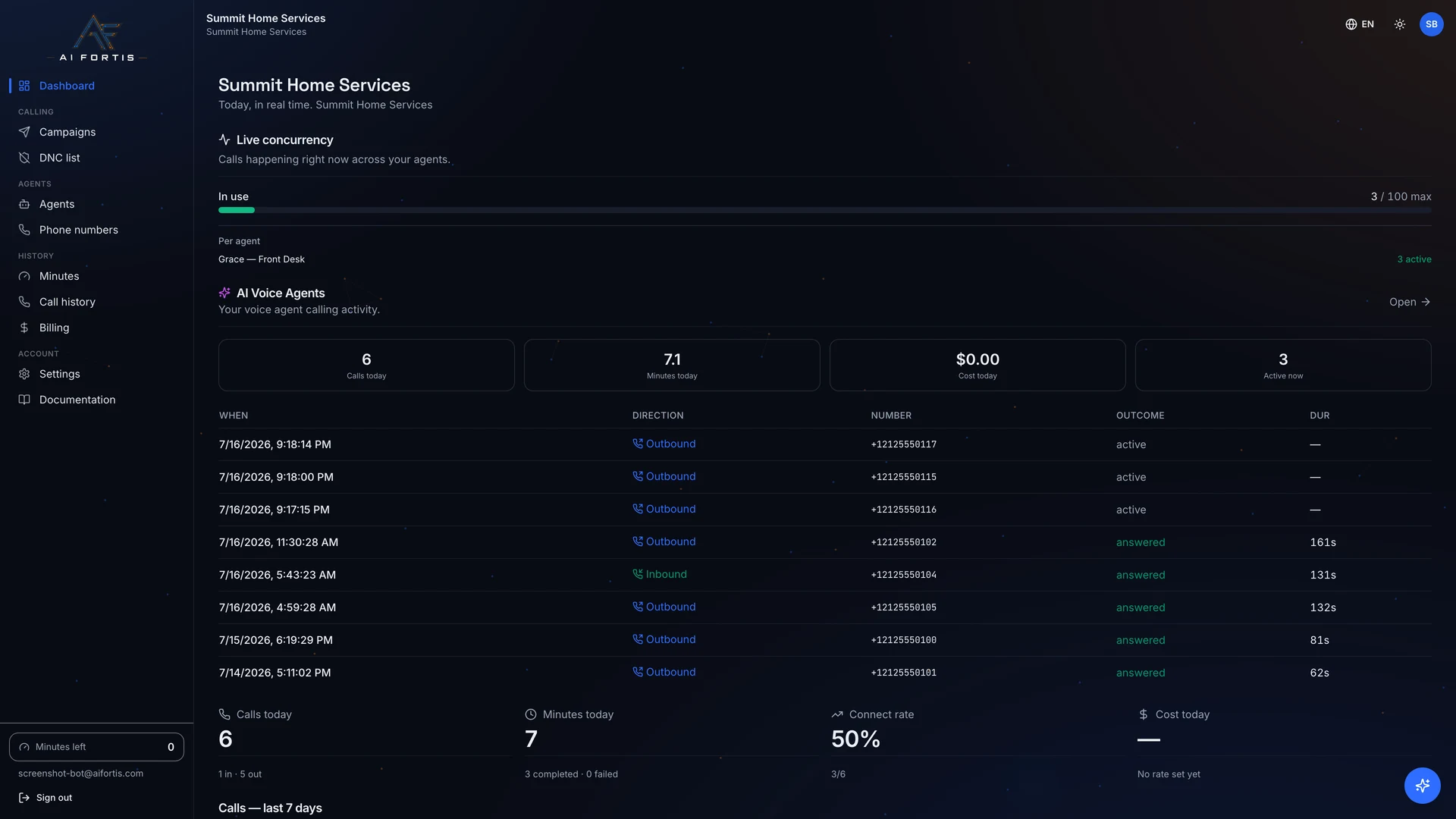Click the 'No rate set yet' text
The height and width of the screenshot is (819, 1456).
click(1169, 774)
